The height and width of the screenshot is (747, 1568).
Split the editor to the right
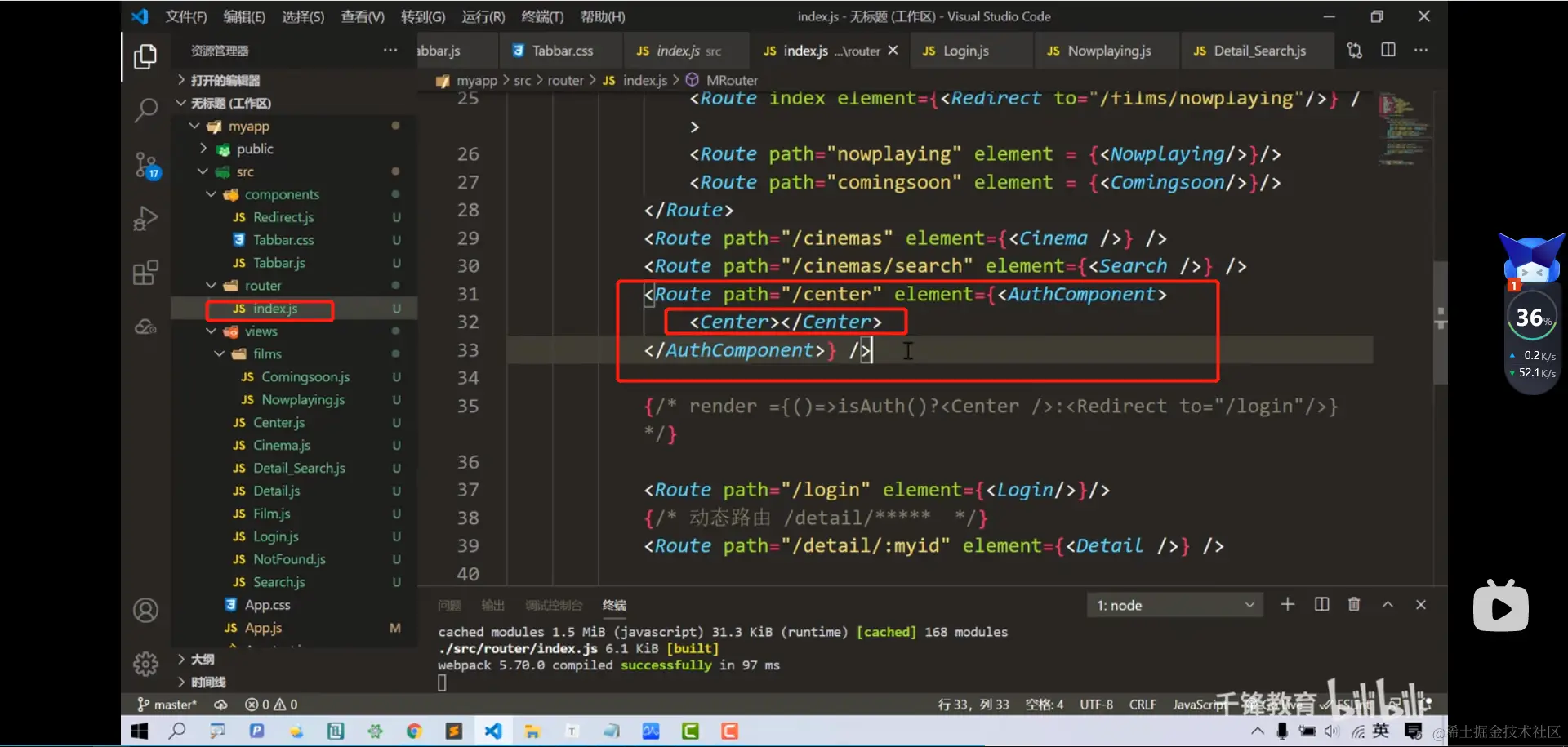[1388, 50]
